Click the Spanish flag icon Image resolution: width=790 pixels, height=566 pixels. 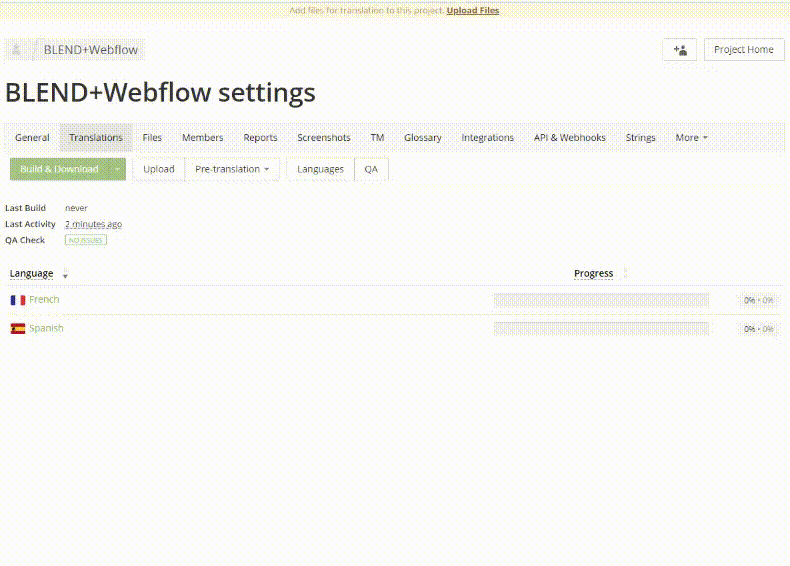[x=18, y=329]
